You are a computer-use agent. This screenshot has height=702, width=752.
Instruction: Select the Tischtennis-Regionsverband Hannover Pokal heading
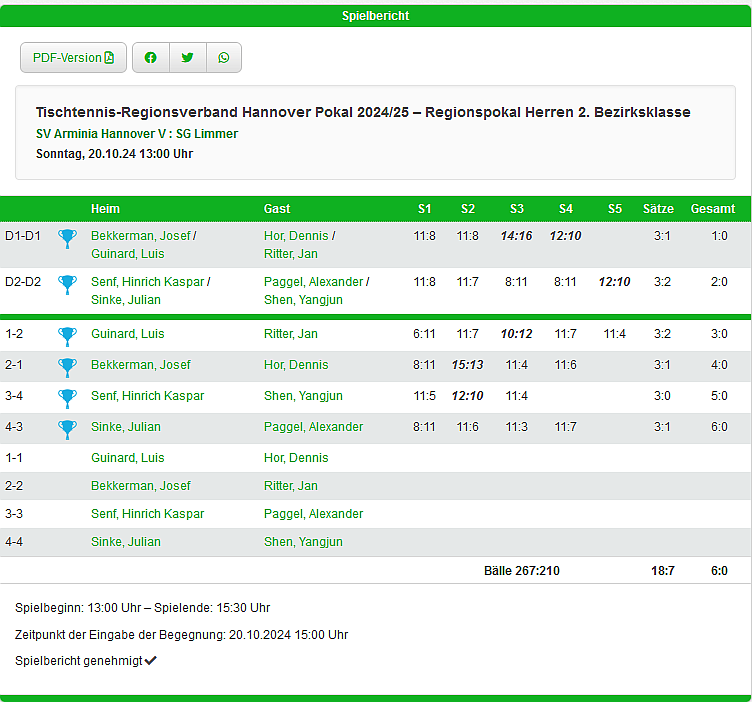(363, 112)
